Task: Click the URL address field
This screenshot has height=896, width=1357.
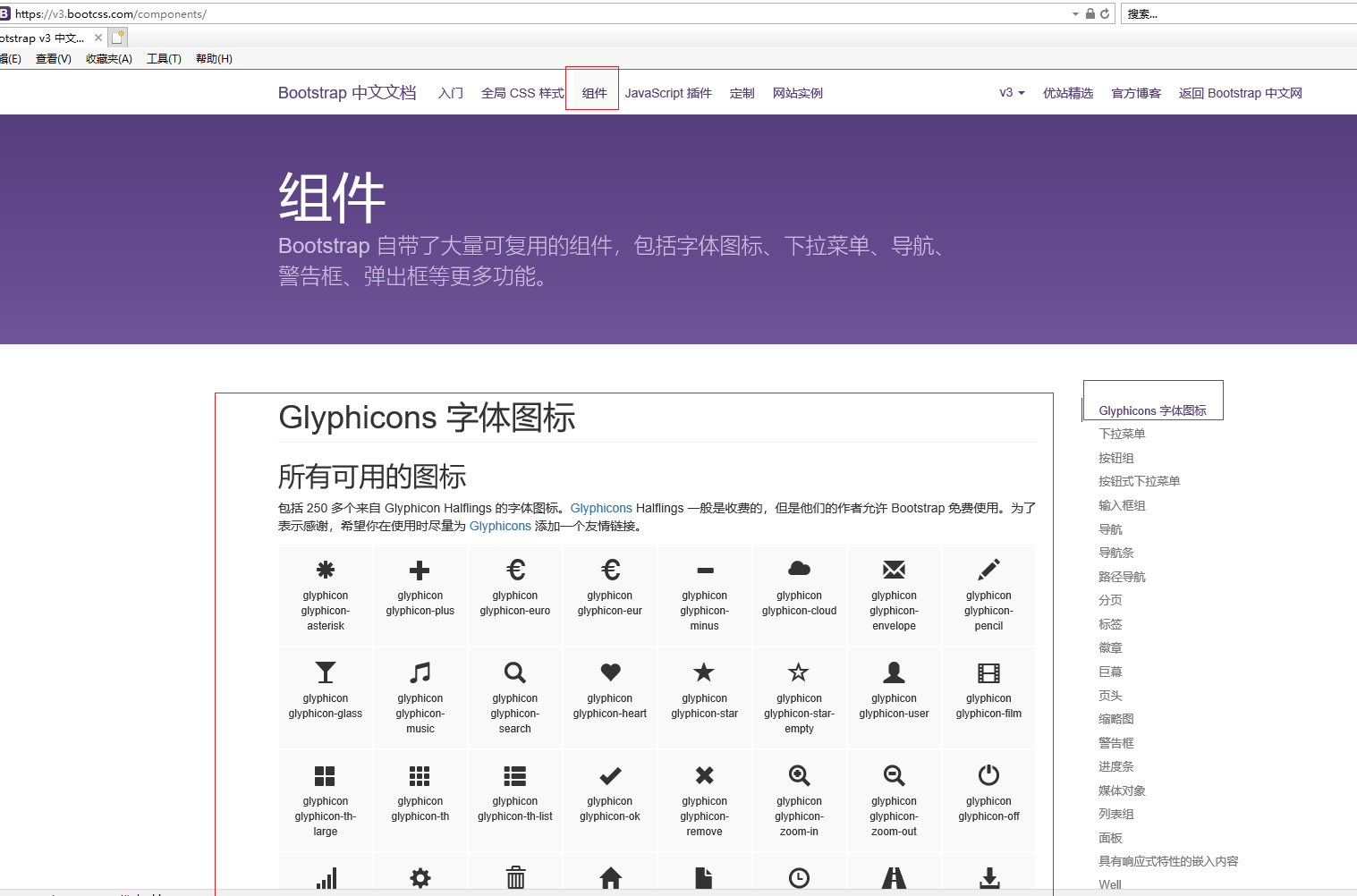Action: point(537,14)
